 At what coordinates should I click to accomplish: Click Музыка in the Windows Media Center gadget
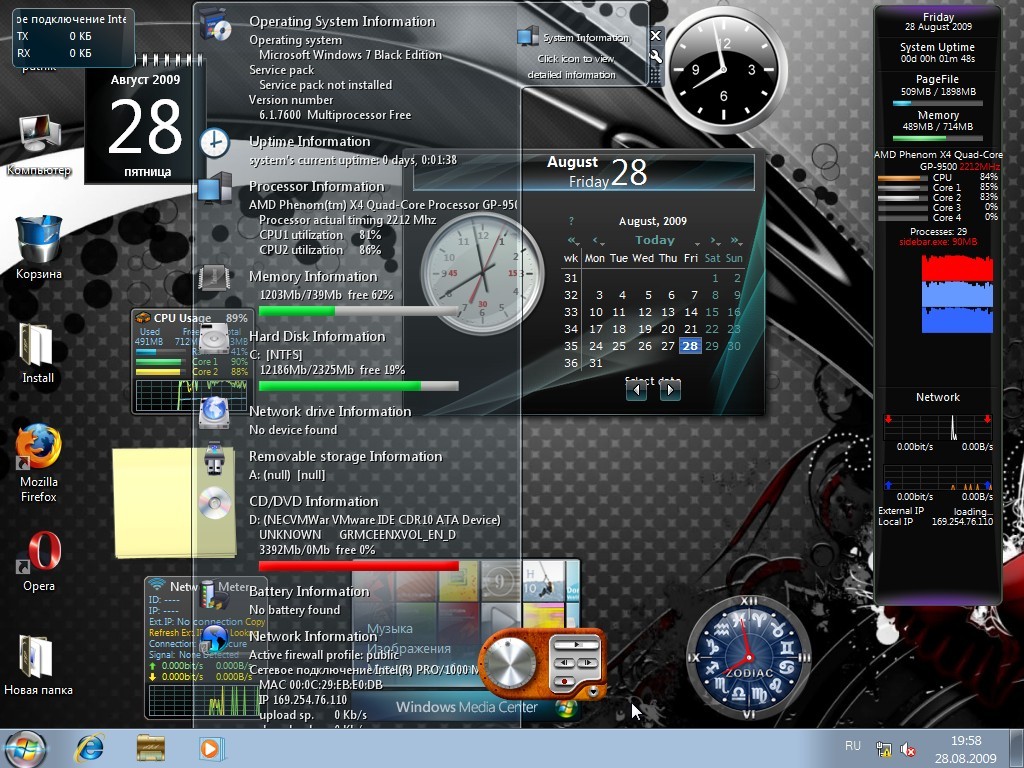[390, 629]
